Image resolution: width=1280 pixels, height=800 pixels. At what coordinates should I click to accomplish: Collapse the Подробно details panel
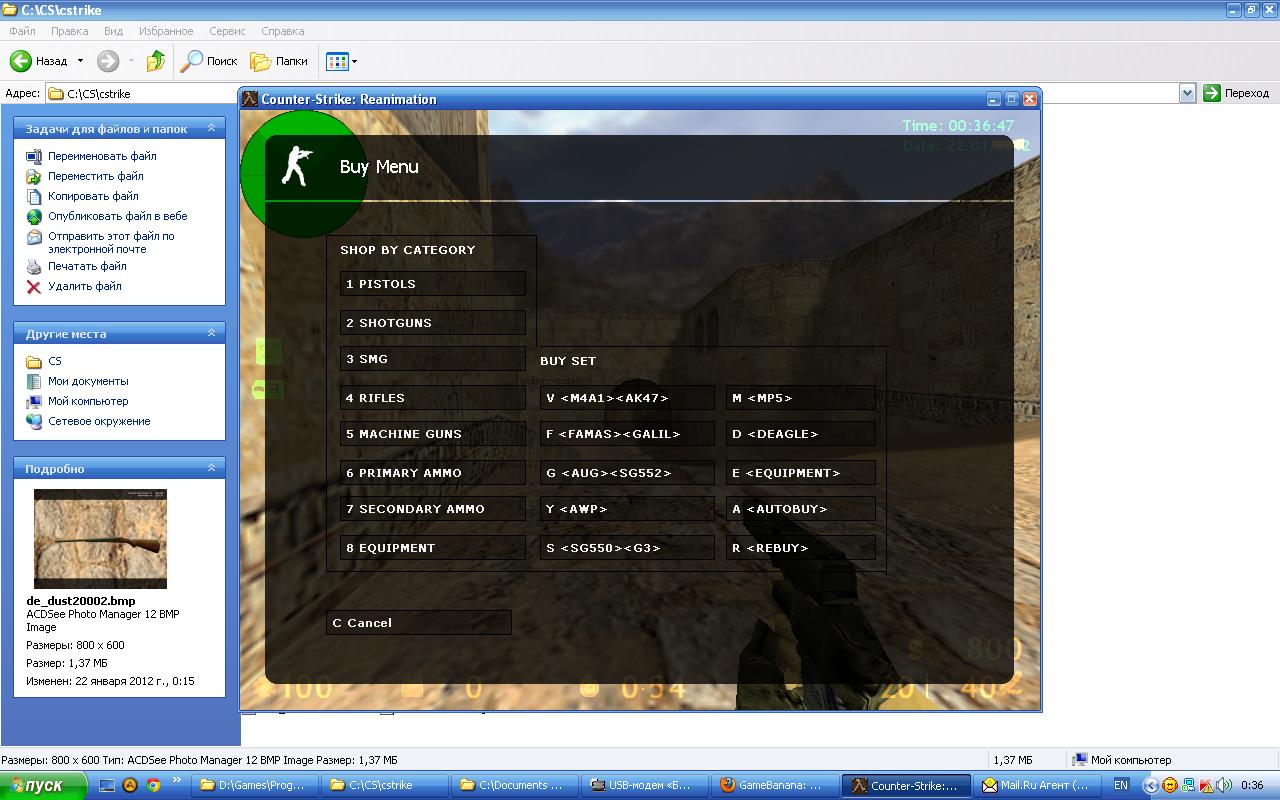coord(211,468)
